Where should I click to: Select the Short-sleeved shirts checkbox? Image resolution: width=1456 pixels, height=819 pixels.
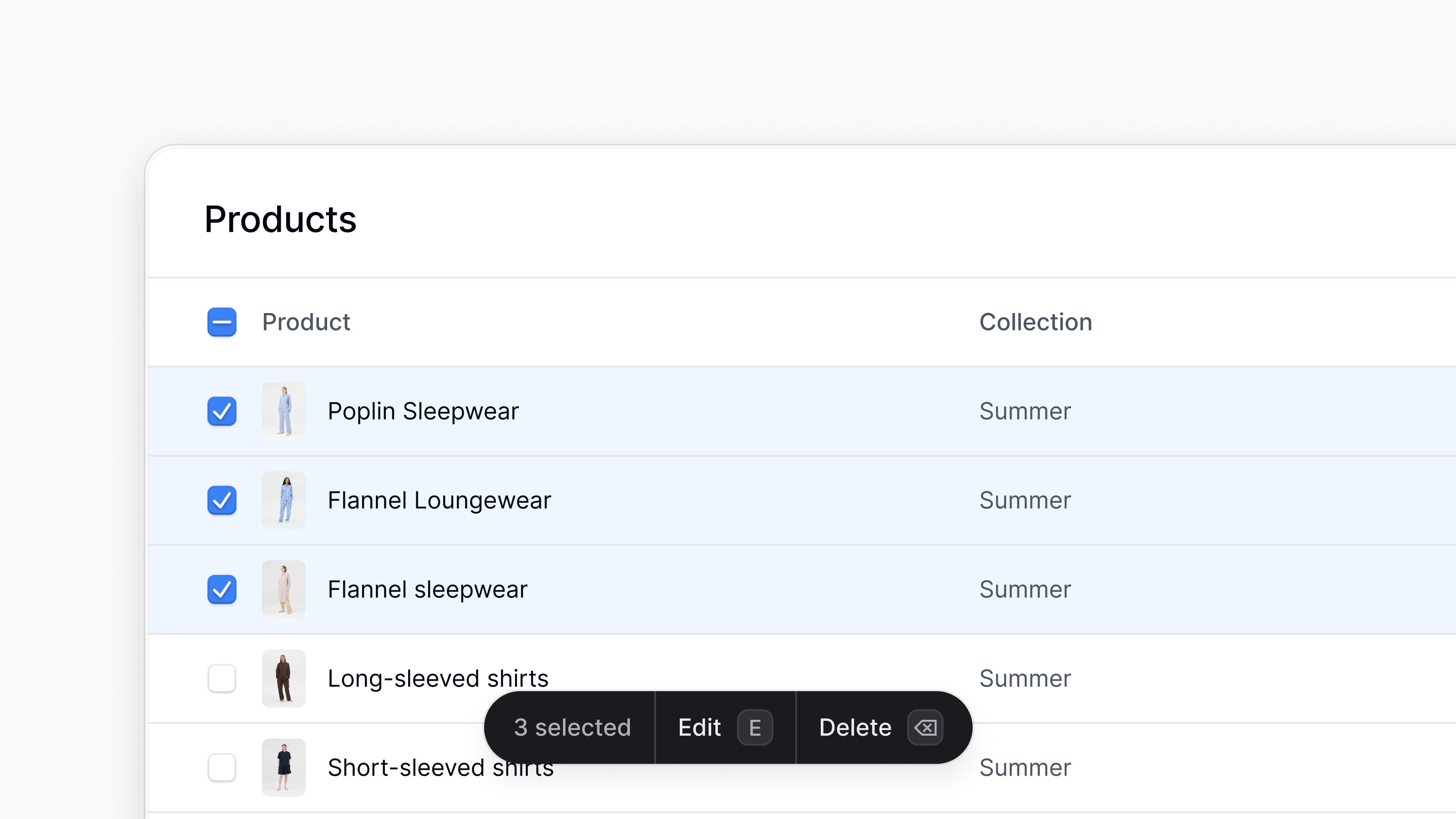click(x=222, y=768)
